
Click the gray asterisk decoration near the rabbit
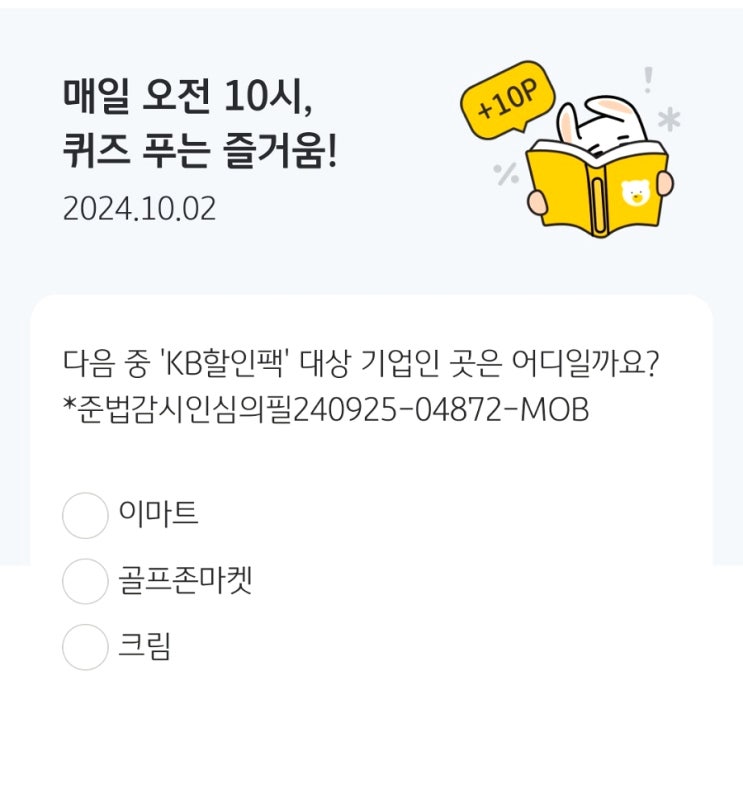coord(669,119)
